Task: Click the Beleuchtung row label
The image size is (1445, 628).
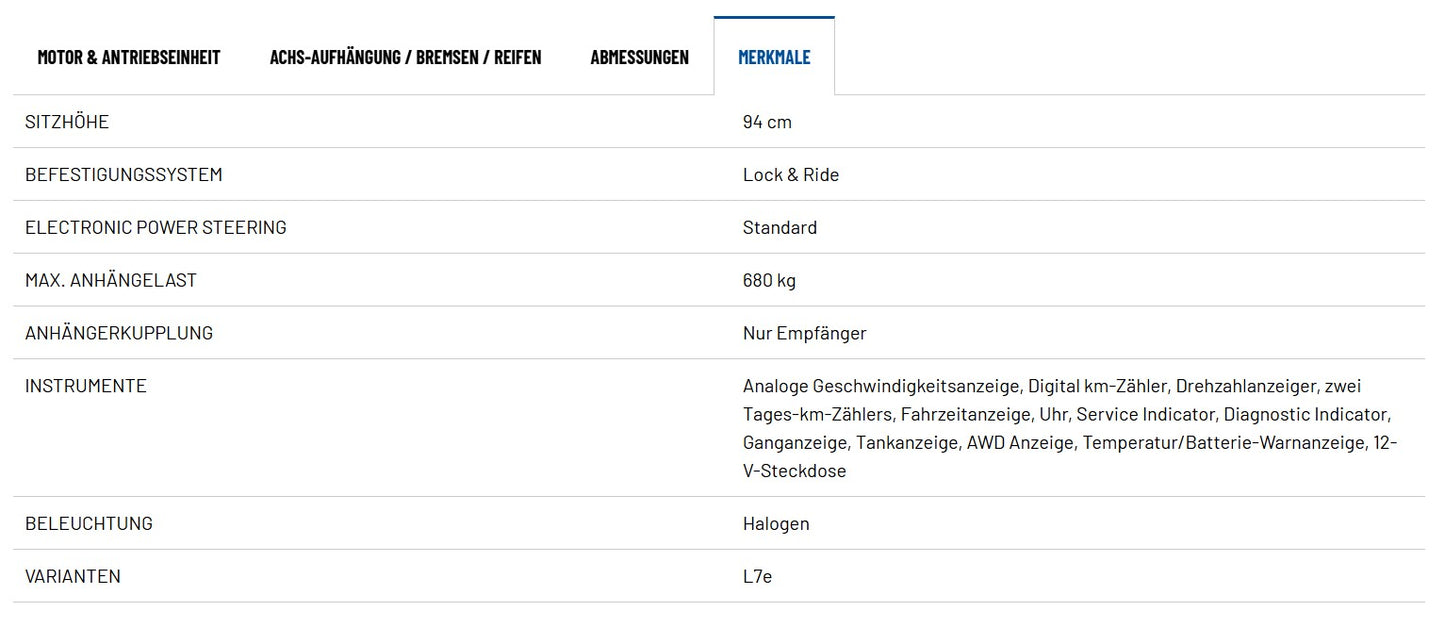Action: (89, 524)
